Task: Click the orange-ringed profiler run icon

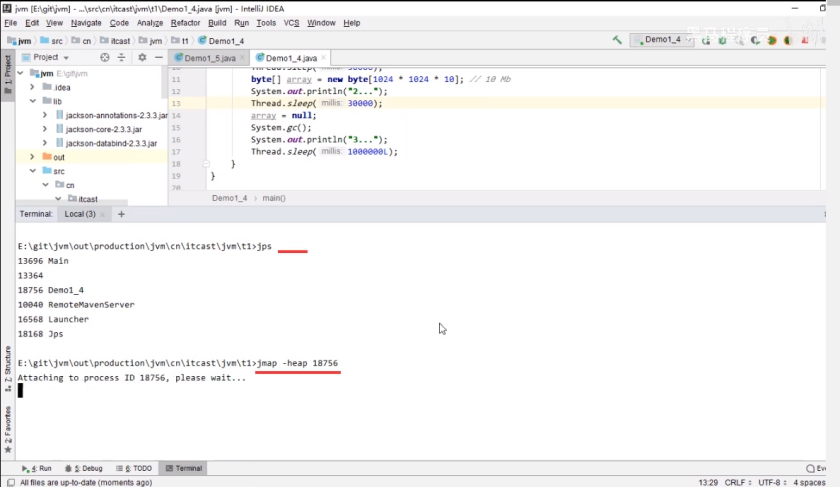Action: click(771, 40)
